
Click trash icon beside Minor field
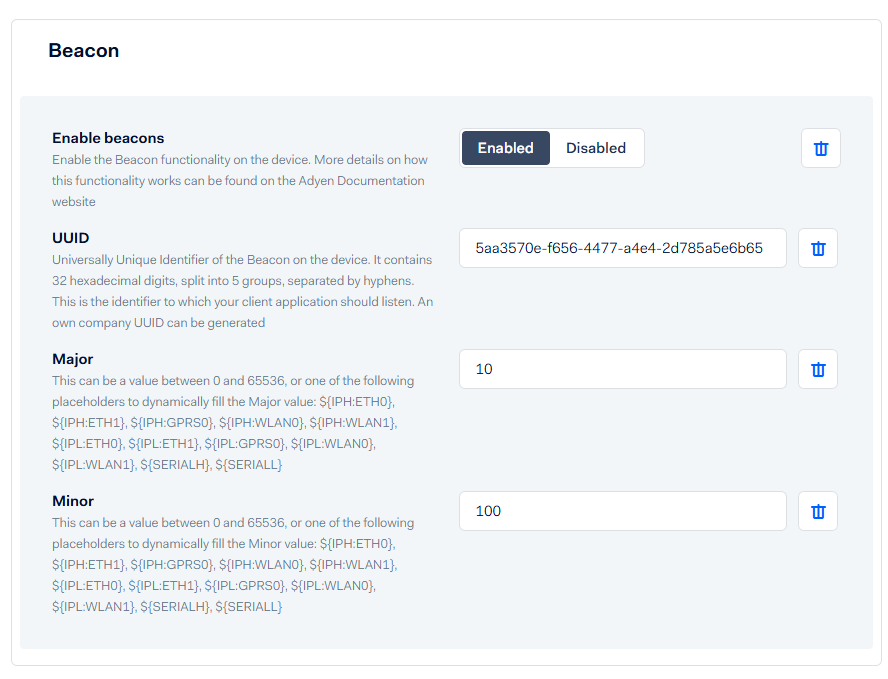tap(818, 511)
